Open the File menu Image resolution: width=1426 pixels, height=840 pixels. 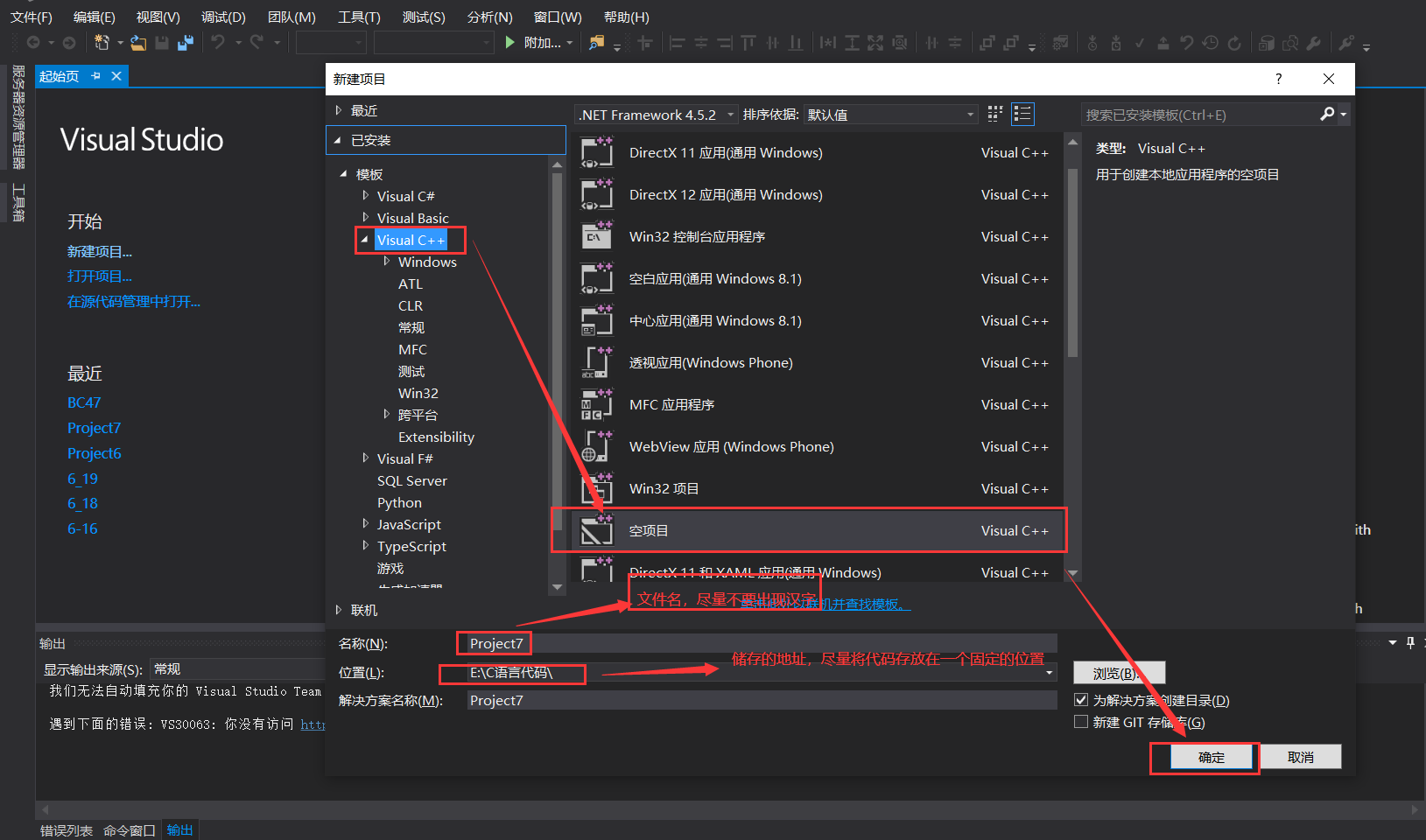[32, 17]
